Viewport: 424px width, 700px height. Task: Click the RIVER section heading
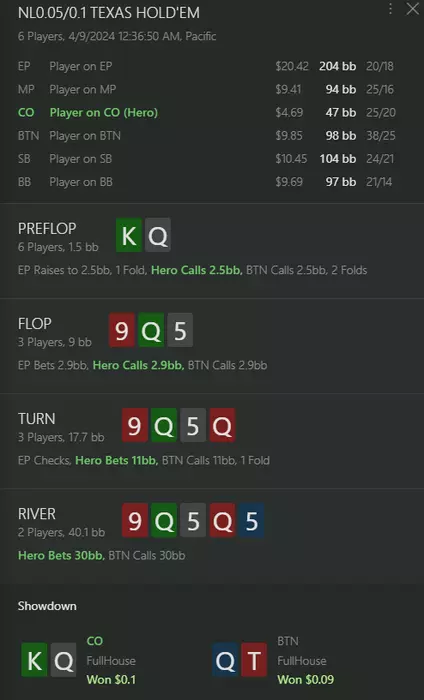pyautogui.click(x=37, y=514)
